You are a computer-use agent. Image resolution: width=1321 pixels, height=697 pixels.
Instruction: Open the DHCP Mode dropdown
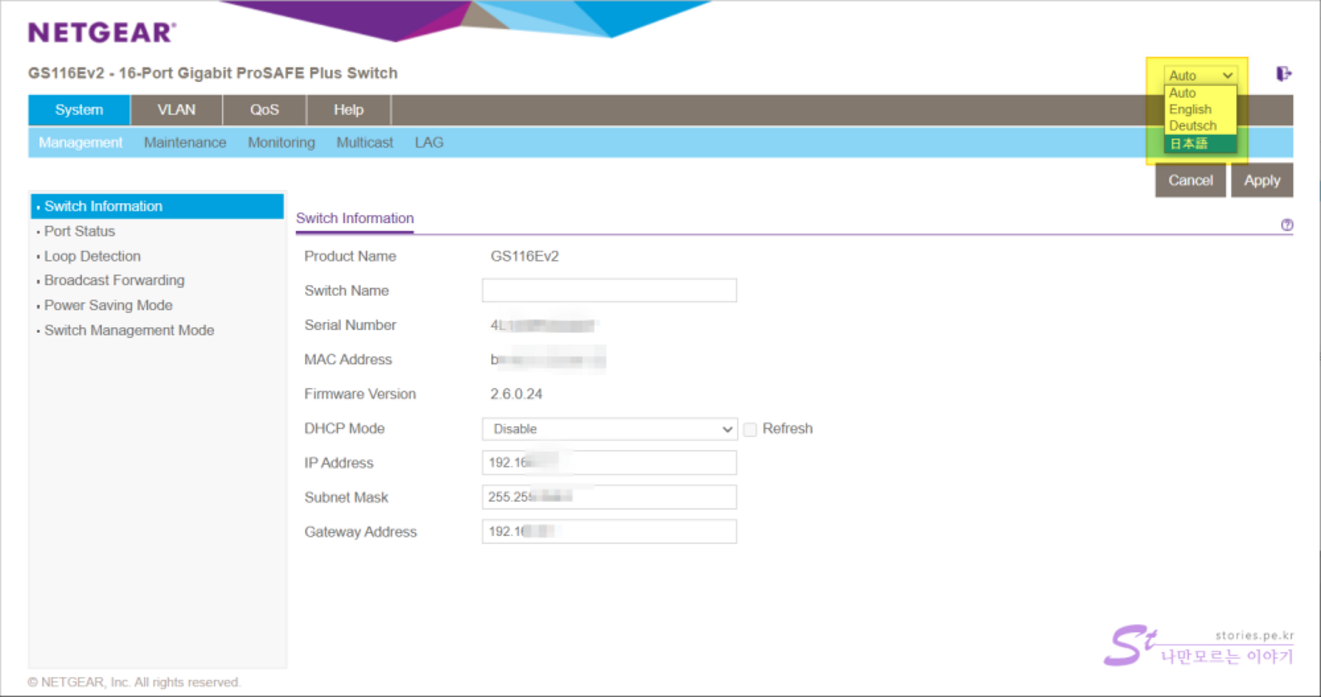pyautogui.click(x=609, y=429)
